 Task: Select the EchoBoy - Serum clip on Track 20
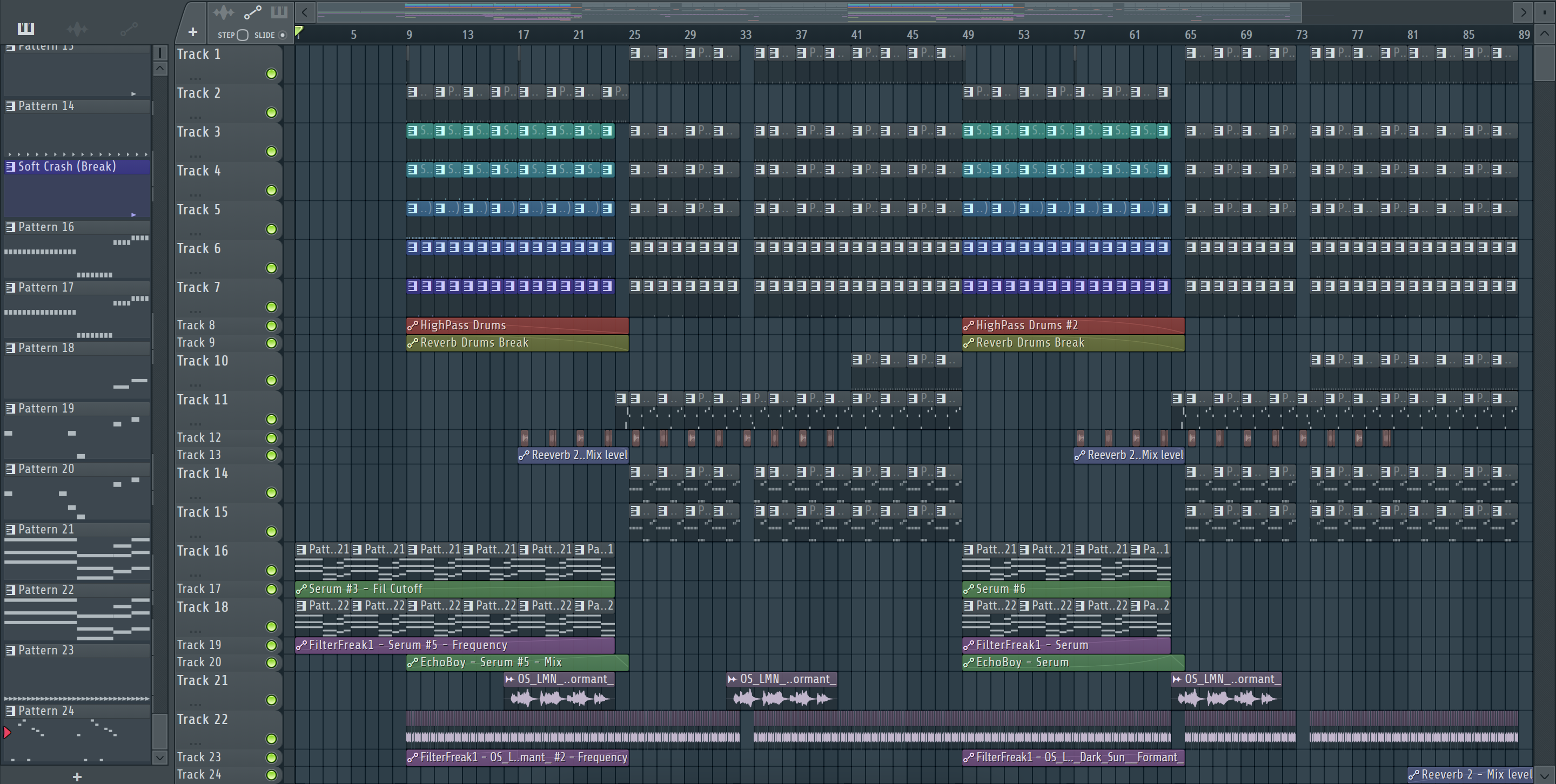coord(1073,663)
